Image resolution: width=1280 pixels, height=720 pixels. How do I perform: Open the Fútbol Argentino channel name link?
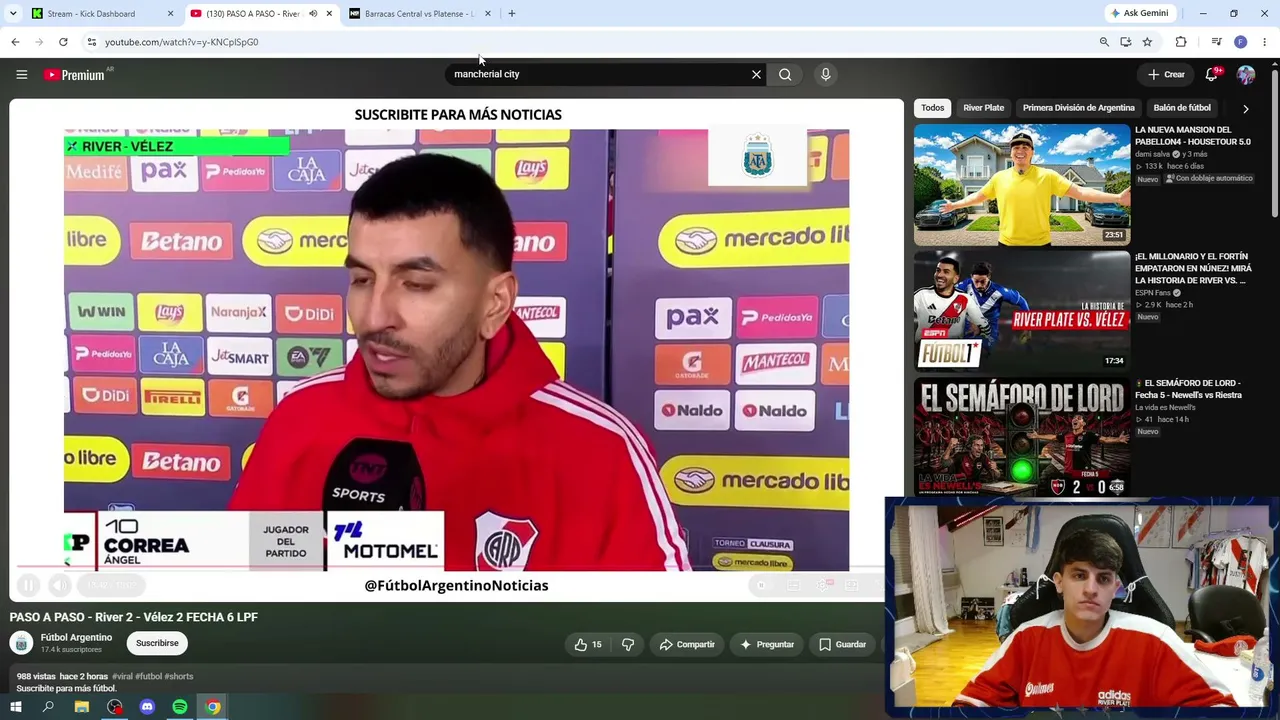pyautogui.click(x=76, y=637)
